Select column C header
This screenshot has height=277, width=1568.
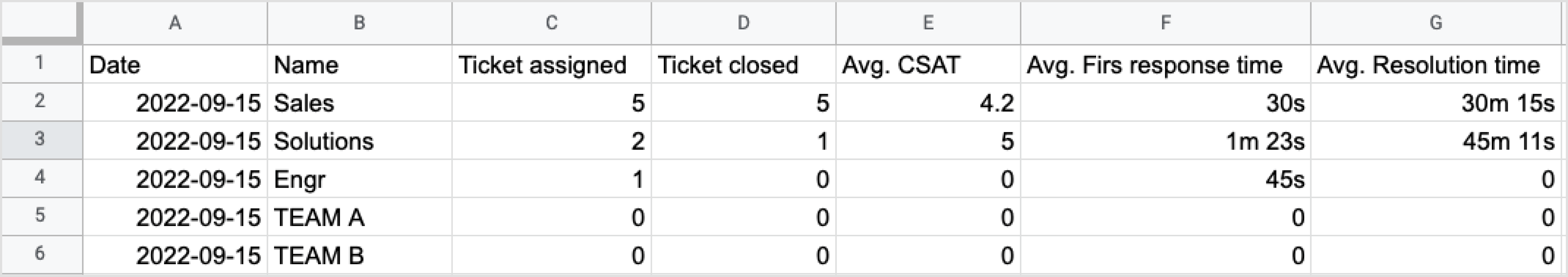(x=551, y=23)
